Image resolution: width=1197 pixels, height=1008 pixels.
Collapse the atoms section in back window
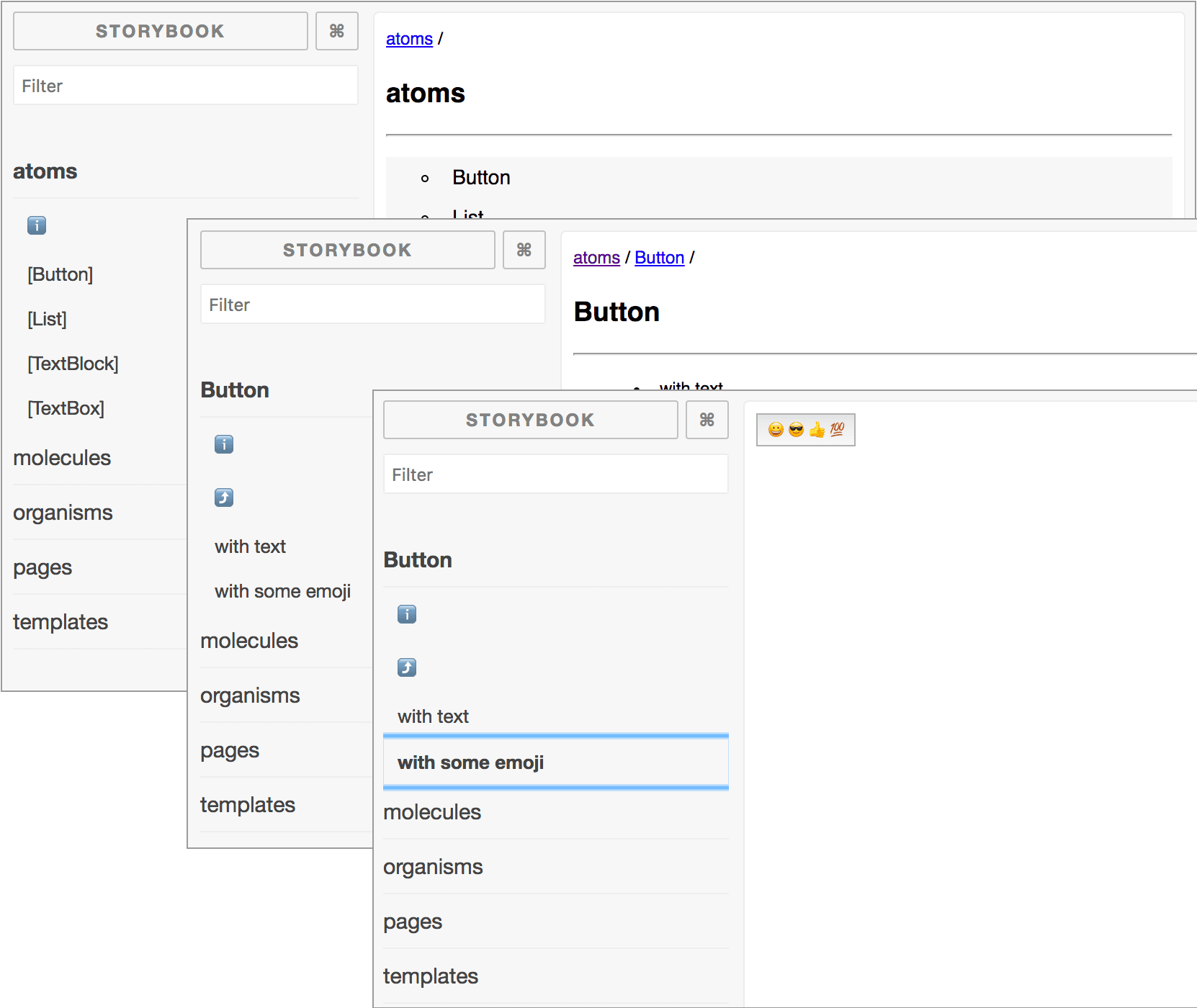pos(45,171)
